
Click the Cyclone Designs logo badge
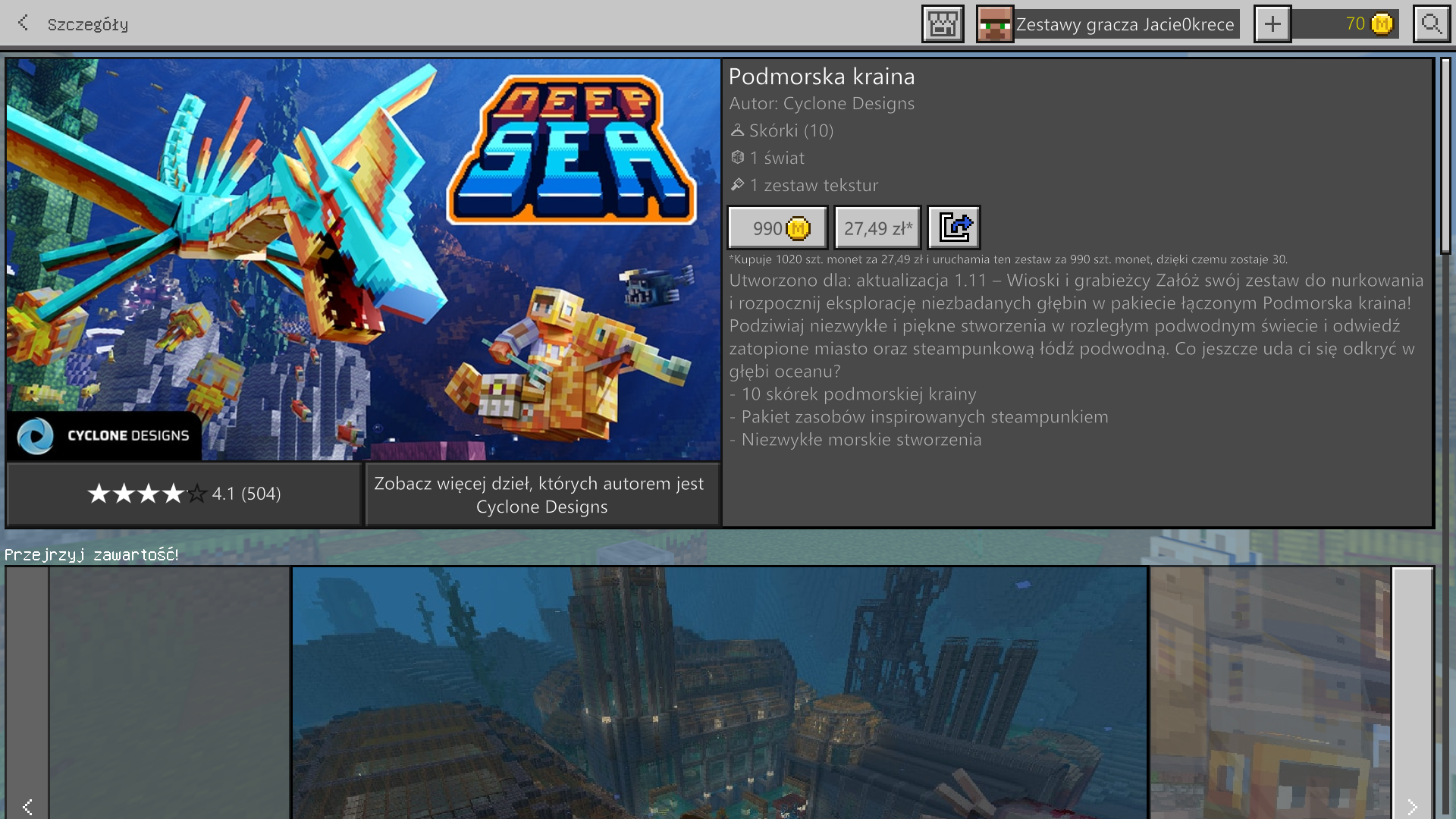pyautogui.click(x=104, y=436)
